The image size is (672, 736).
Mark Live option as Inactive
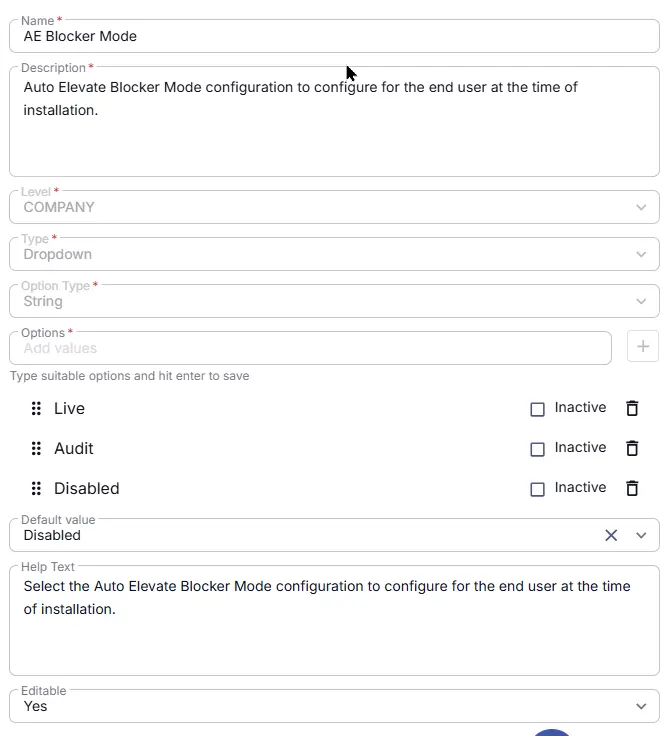tap(537, 409)
